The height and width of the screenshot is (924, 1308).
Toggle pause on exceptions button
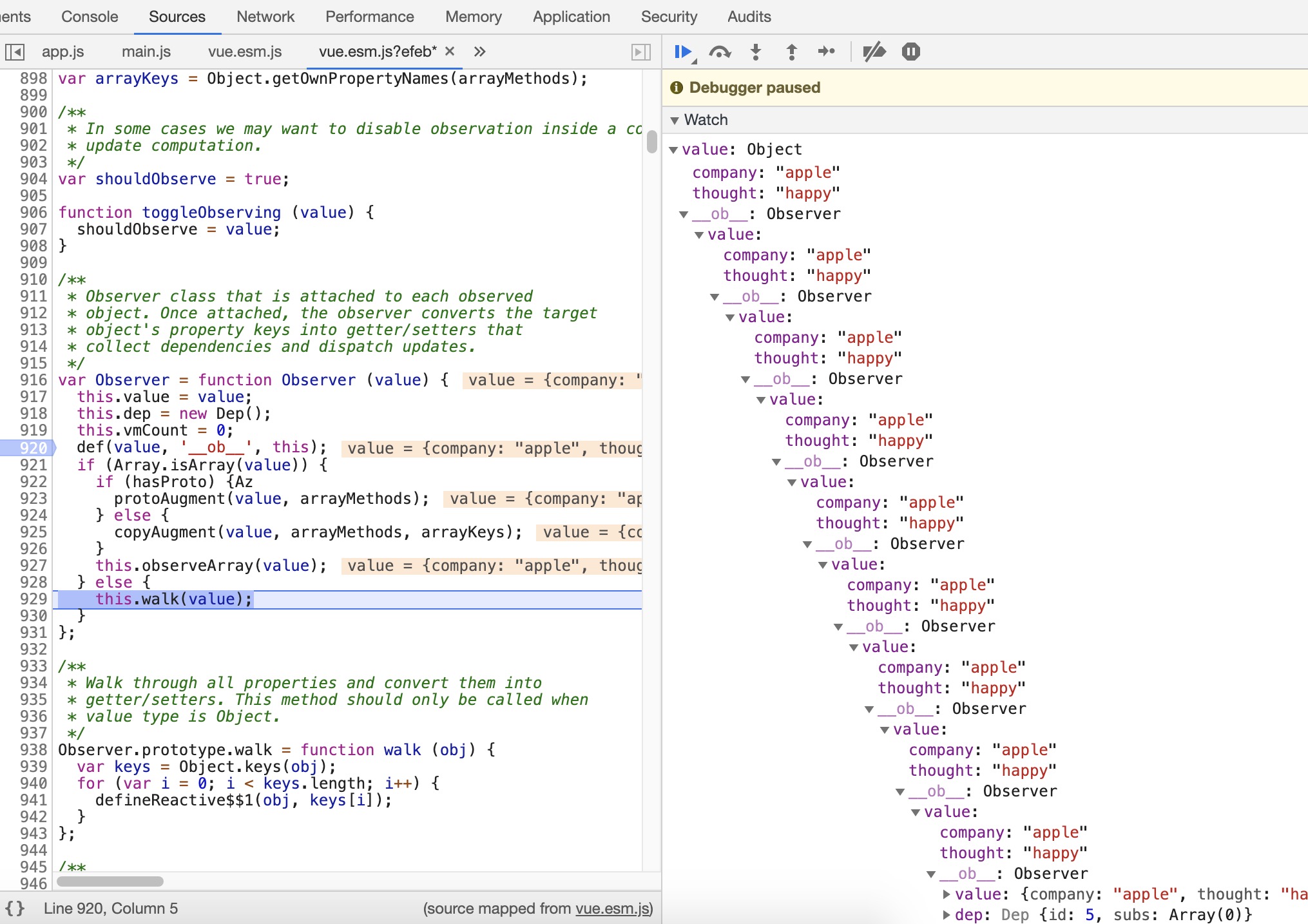(910, 52)
